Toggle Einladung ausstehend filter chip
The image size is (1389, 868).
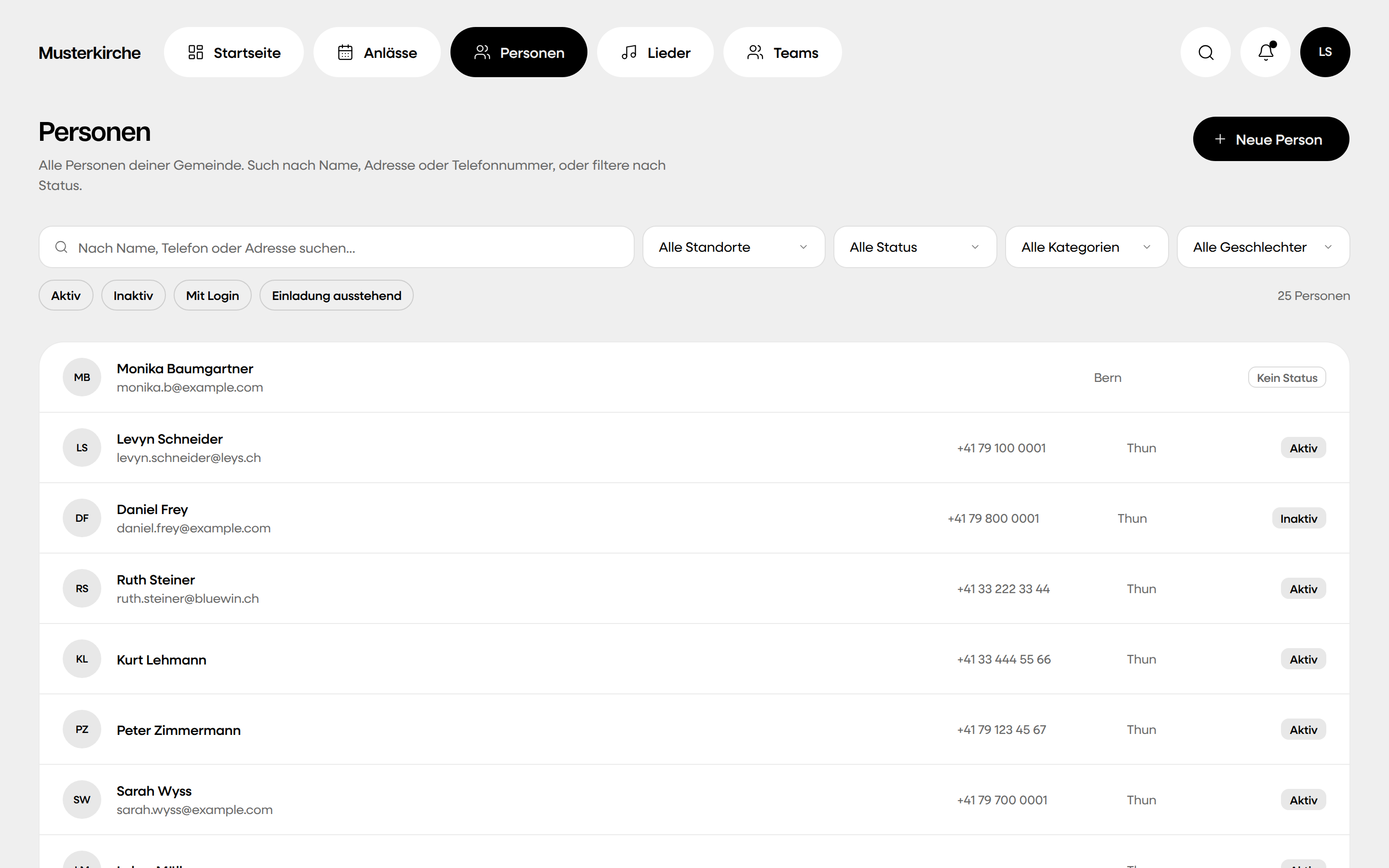[336, 295]
